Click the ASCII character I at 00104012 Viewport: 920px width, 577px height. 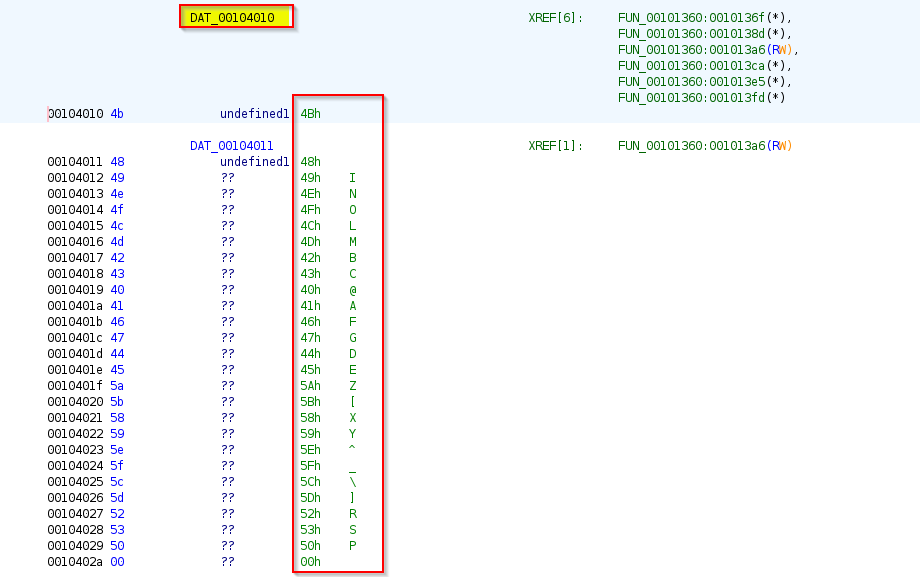(353, 178)
